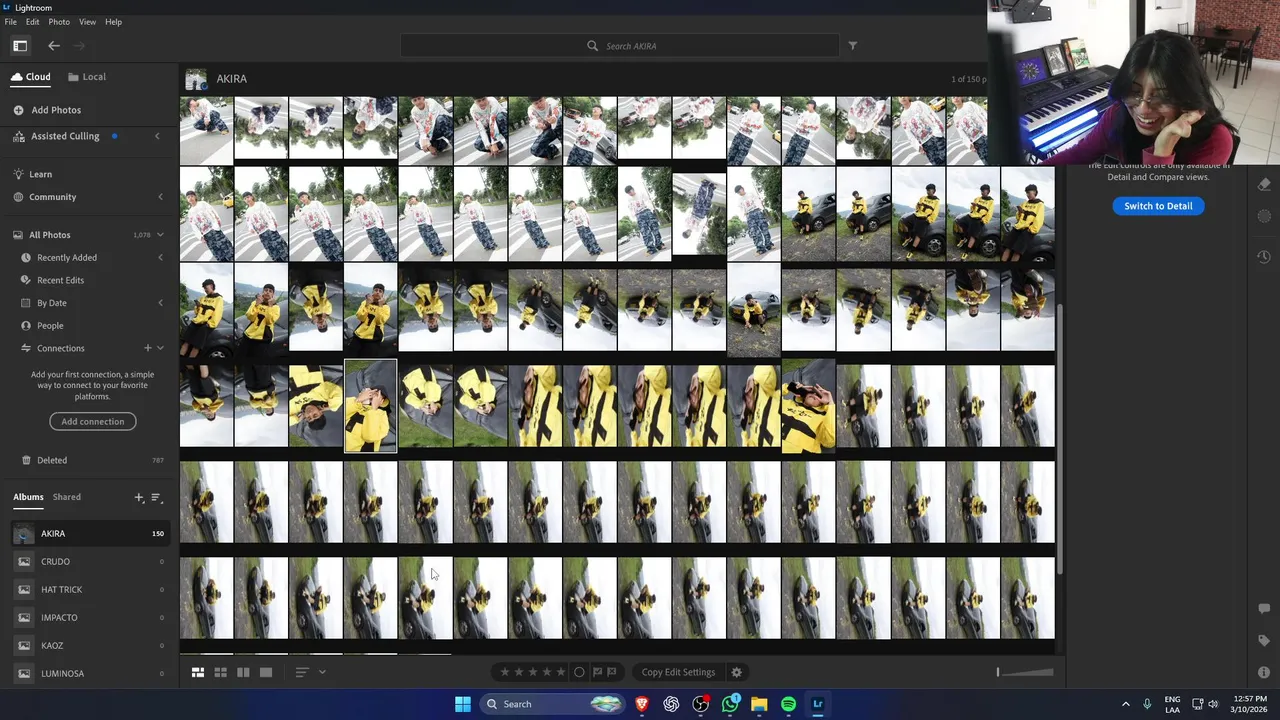Screen dimensions: 1280x720
Task: Open the Versions history icon
Action: coord(1264,257)
